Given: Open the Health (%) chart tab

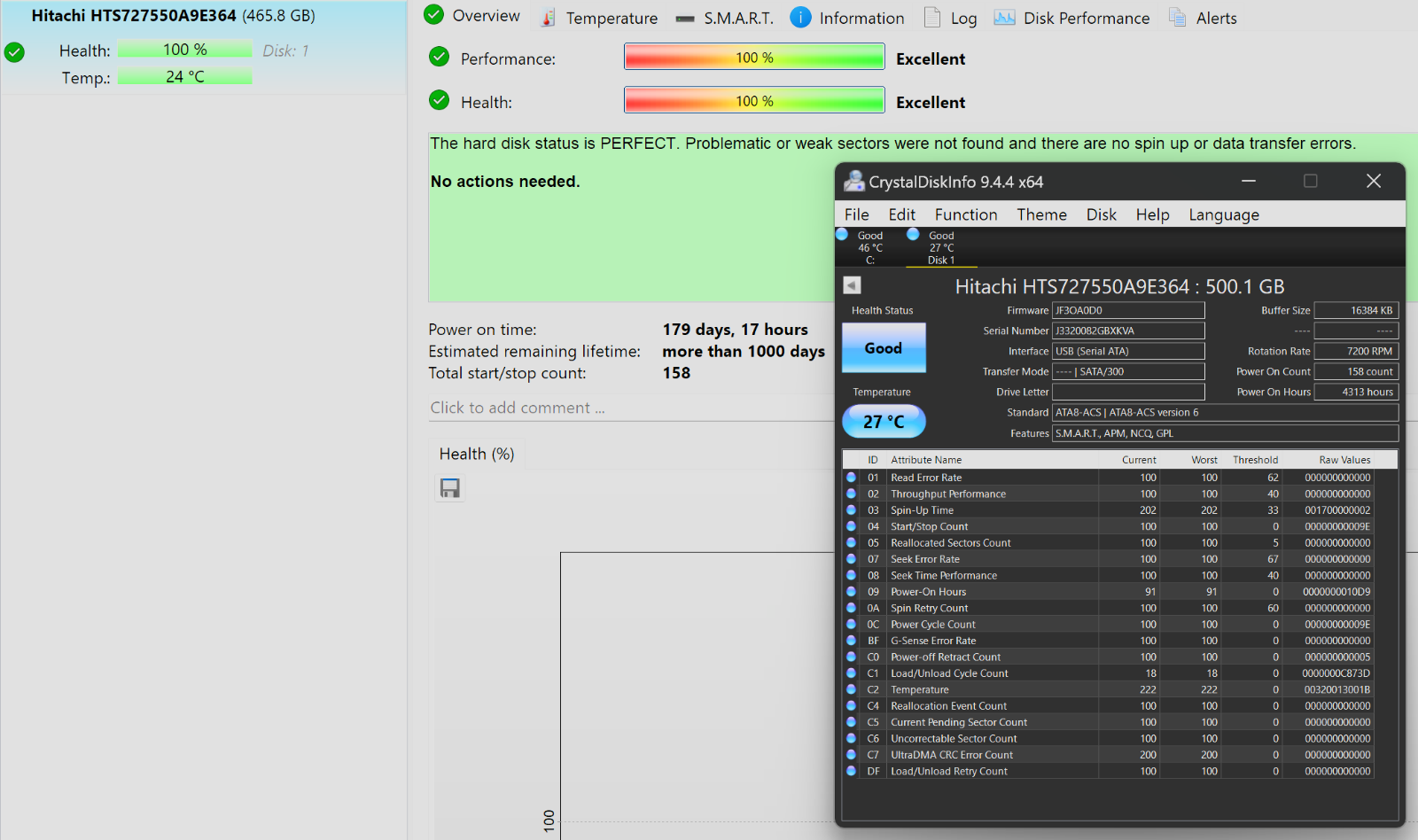Looking at the screenshot, I should [x=477, y=454].
